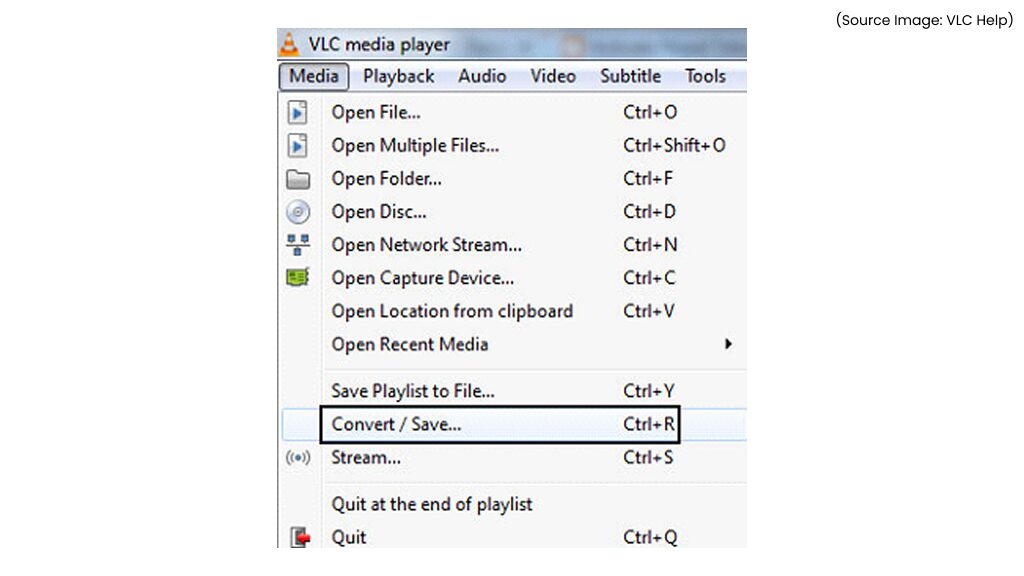Click the VLC cone icon in the title bar

[290, 43]
